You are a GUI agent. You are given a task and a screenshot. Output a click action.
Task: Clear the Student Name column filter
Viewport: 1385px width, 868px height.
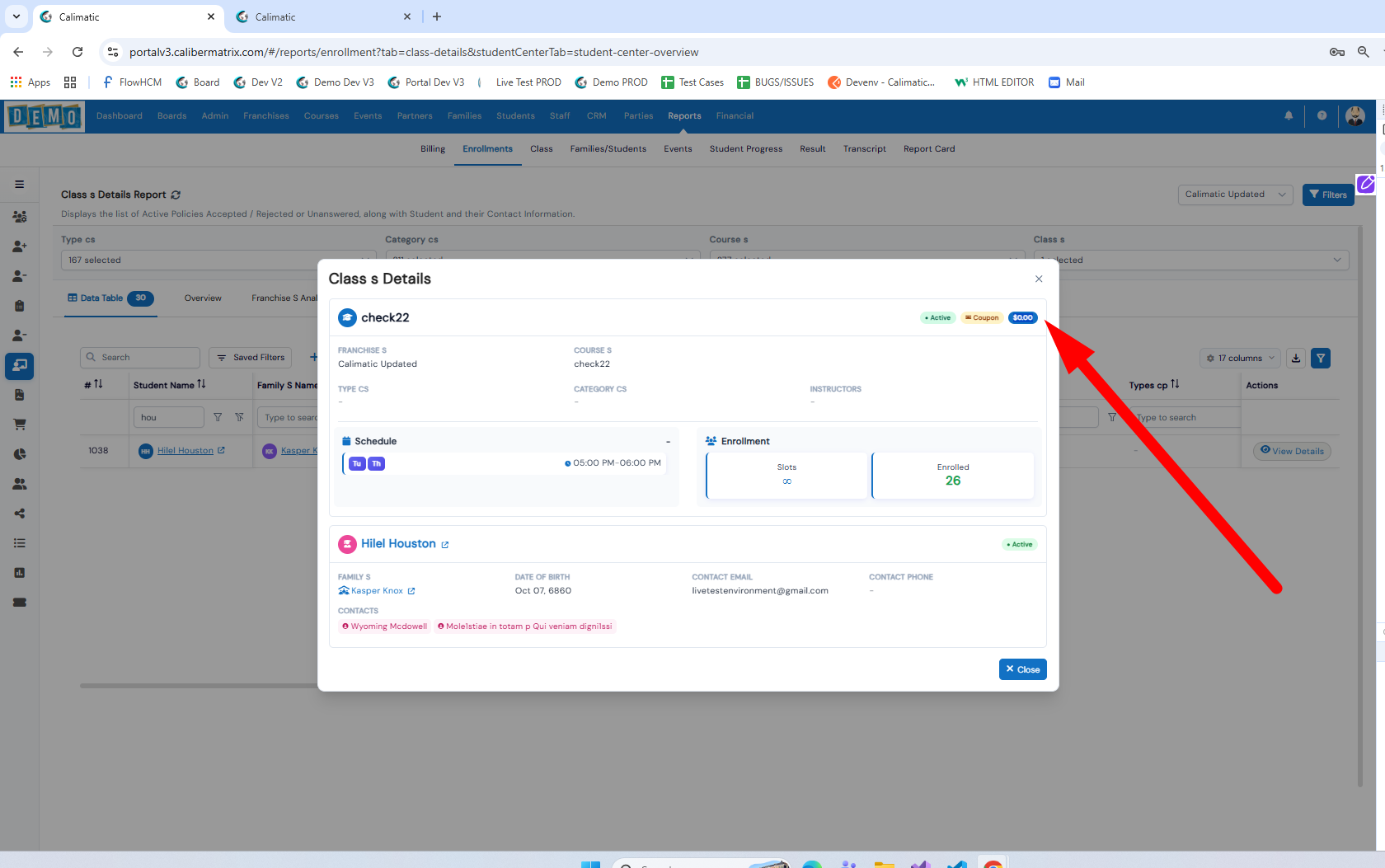point(239,418)
